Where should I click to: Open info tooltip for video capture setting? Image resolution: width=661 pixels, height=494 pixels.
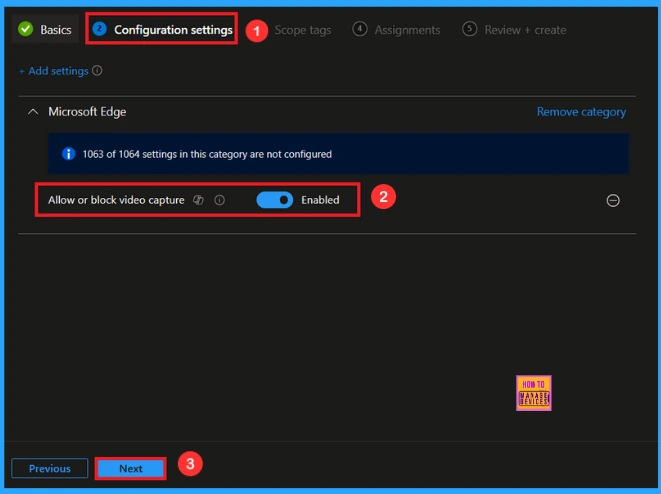click(219, 200)
